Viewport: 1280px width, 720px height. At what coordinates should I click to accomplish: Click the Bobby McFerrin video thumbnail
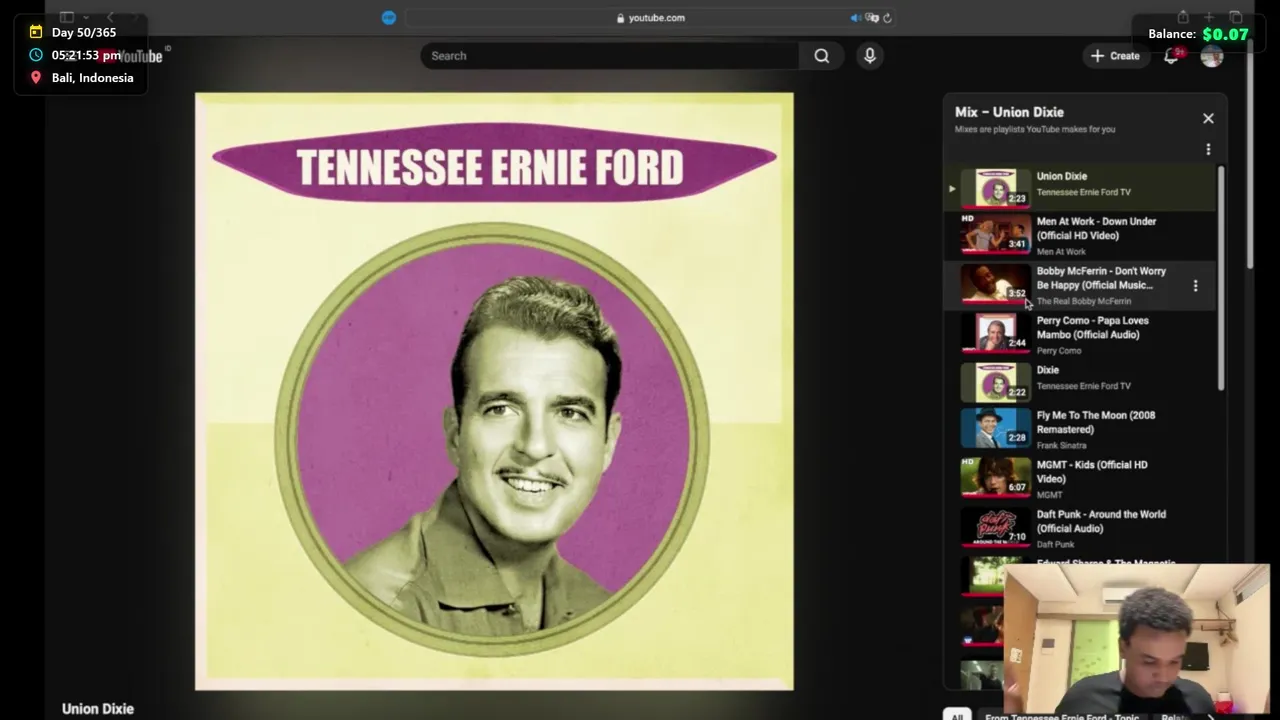tap(996, 282)
